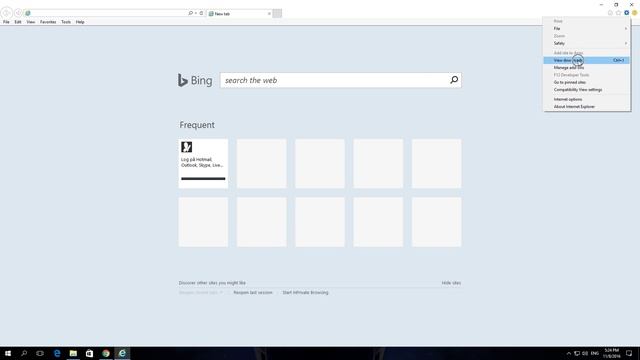Click the Bing search magnifier button
The image size is (640, 360).
pyautogui.click(x=454, y=80)
